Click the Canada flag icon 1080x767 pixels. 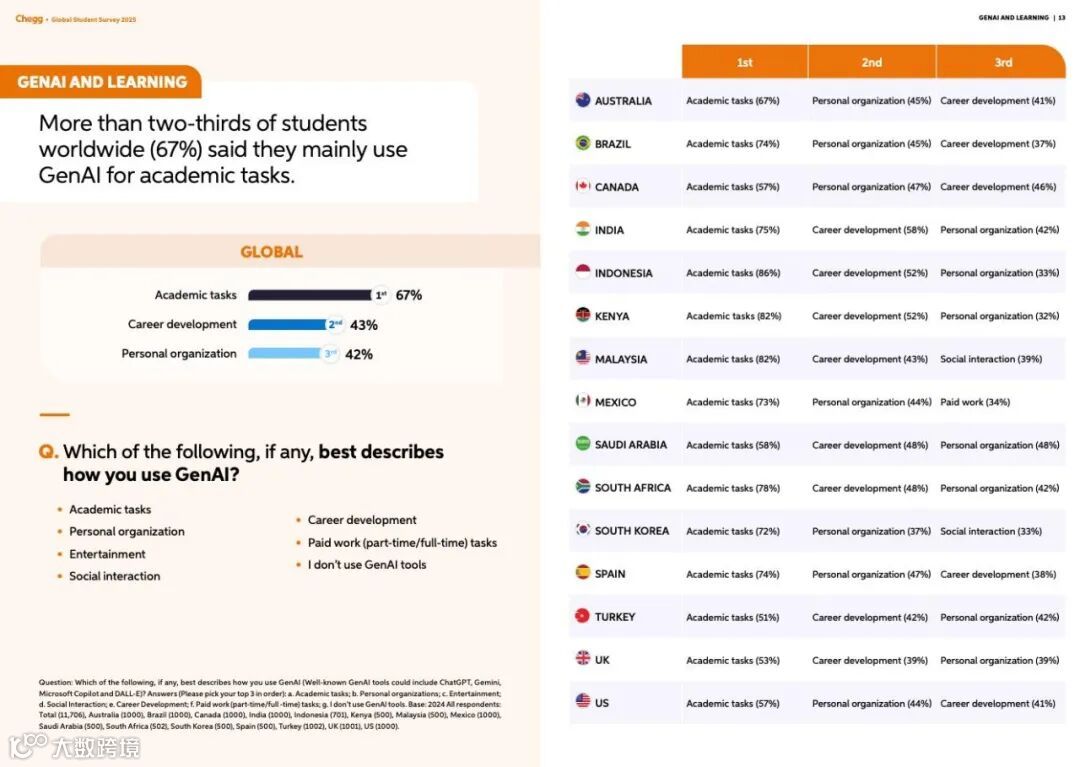click(583, 186)
